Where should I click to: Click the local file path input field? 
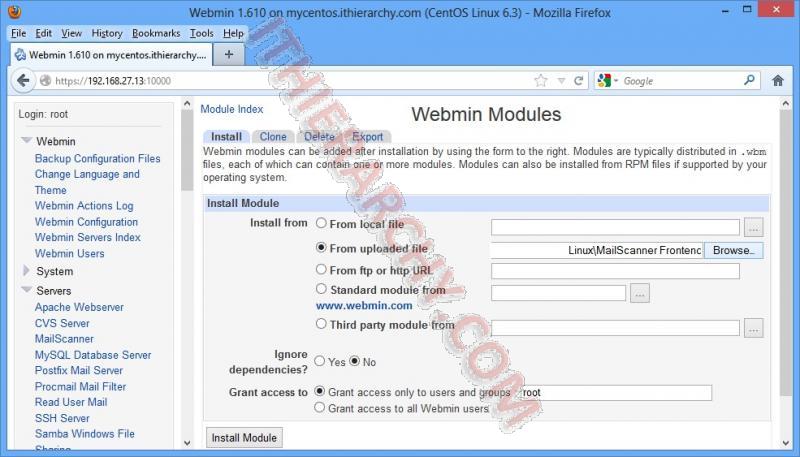coord(615,227)
